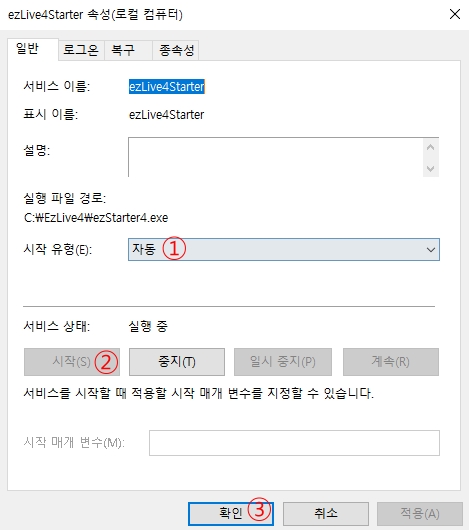
Task: Select the 종속성 tab
Action: pyautogui.click(x=176, y=50)
